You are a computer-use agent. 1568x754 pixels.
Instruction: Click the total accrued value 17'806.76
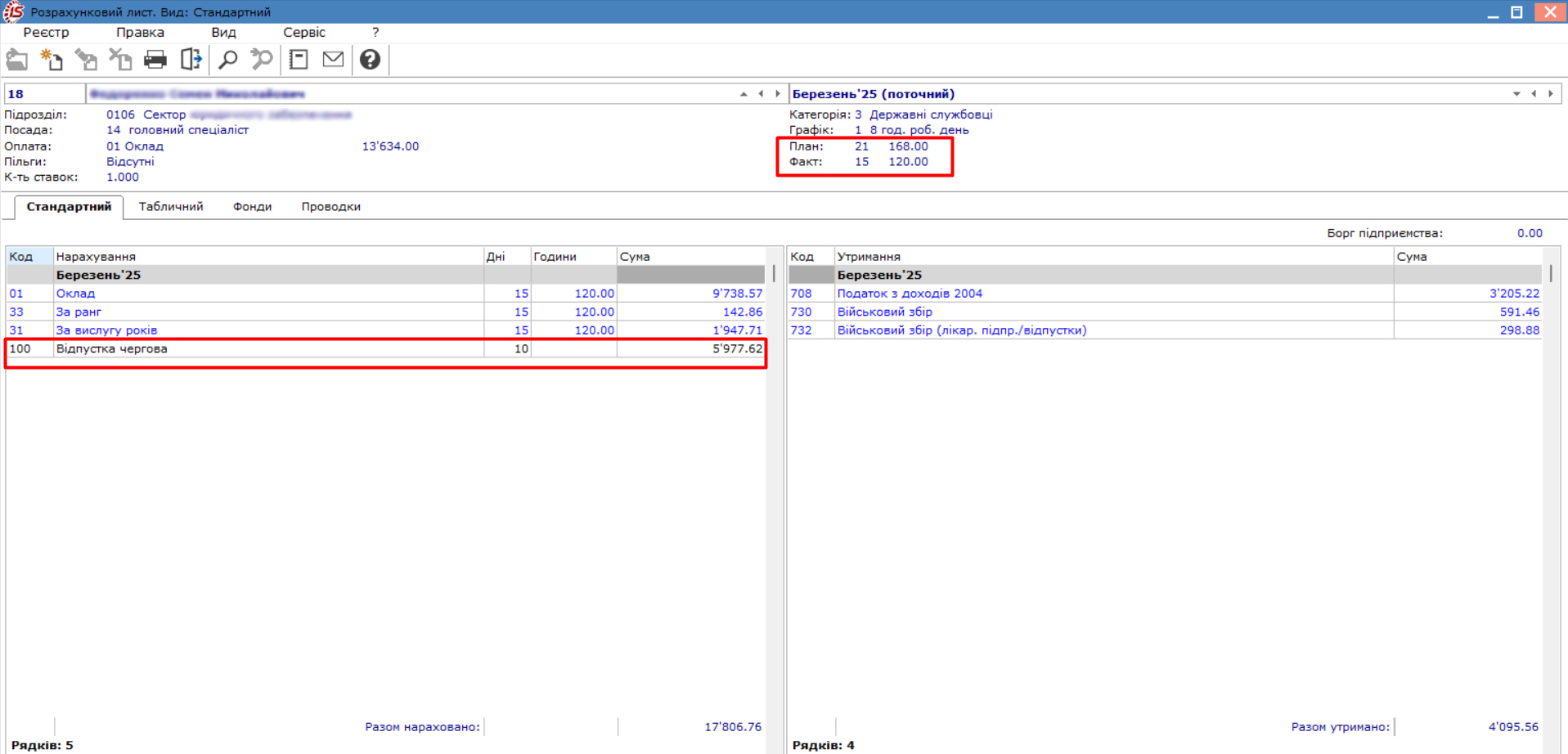coord(733,726)
